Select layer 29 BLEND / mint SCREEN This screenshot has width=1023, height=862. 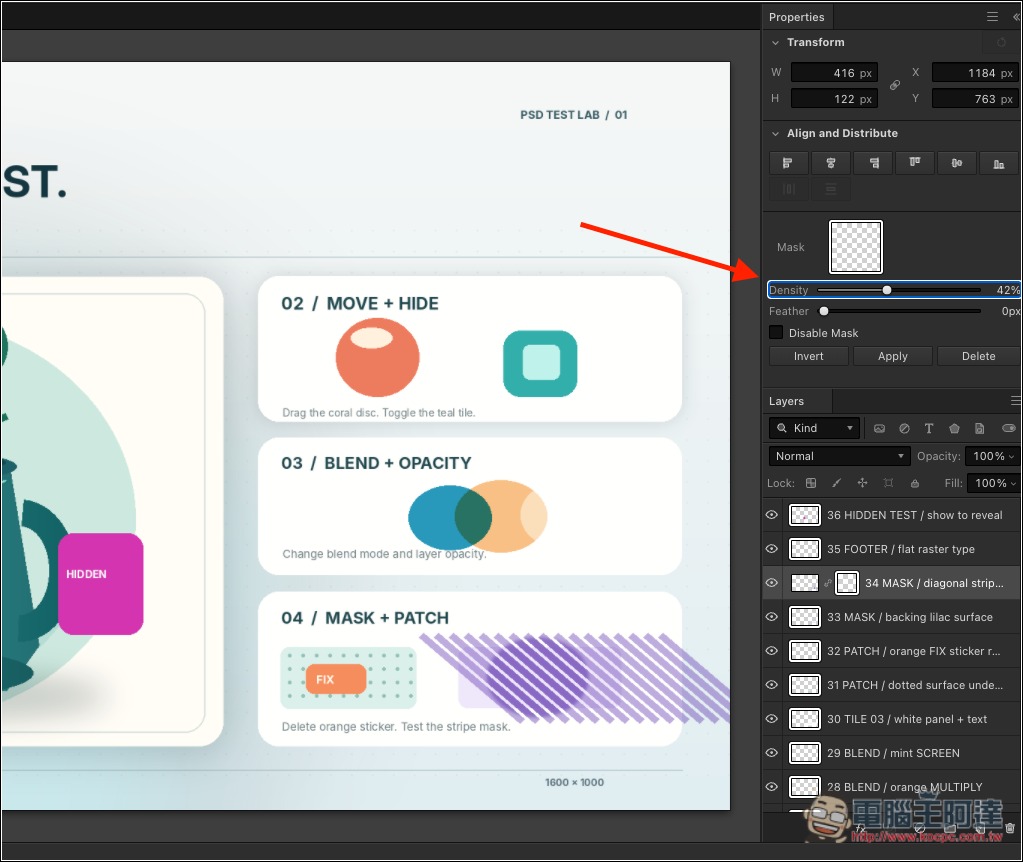(x=893, y=753)
